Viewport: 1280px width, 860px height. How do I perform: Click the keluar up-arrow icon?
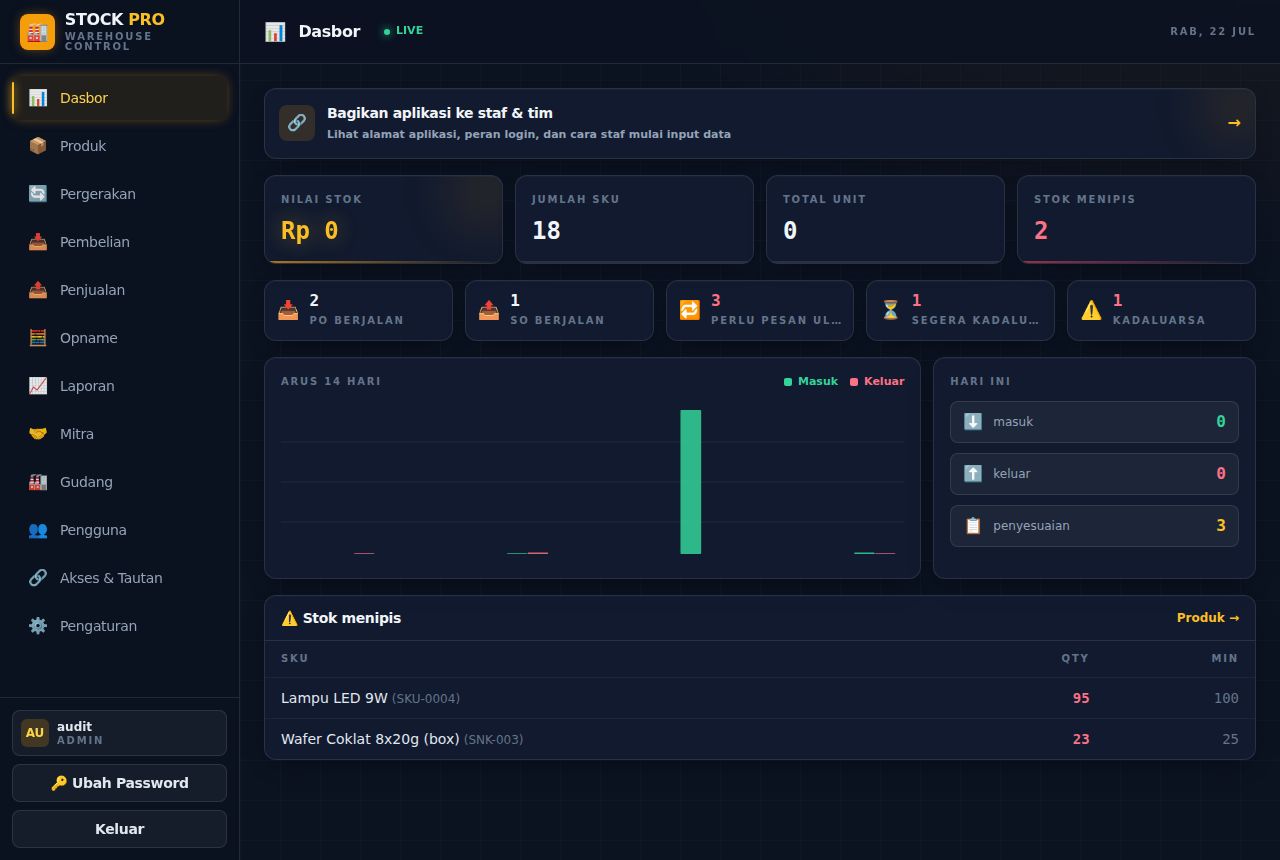[973, 474]
